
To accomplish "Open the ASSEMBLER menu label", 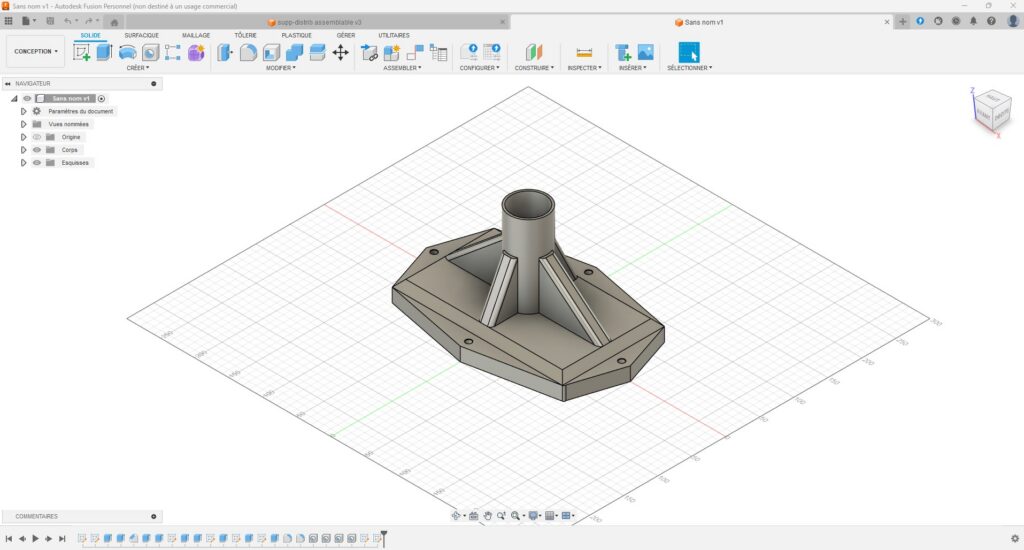I will tap(402, 68).
